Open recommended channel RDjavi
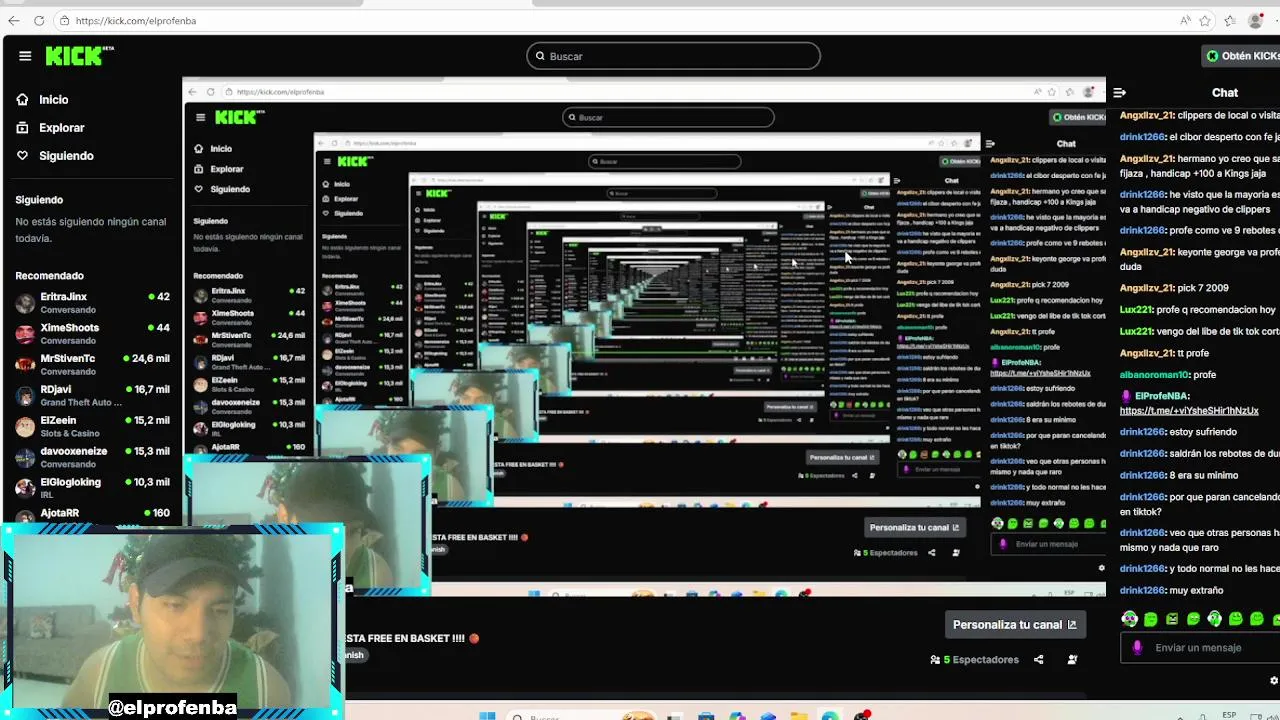The image size is (1280, 720). [92, 396]
